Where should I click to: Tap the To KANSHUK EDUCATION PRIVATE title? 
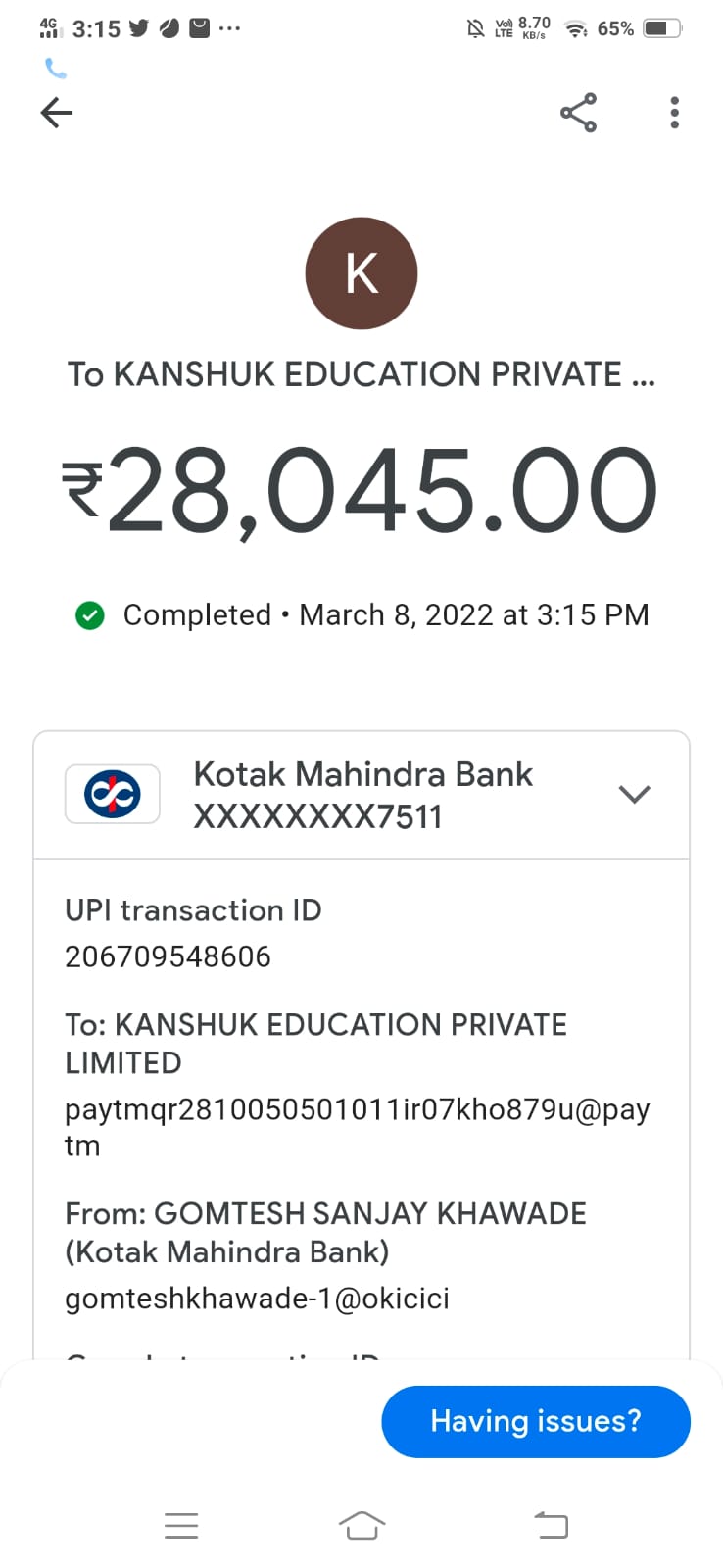point(361,374)
